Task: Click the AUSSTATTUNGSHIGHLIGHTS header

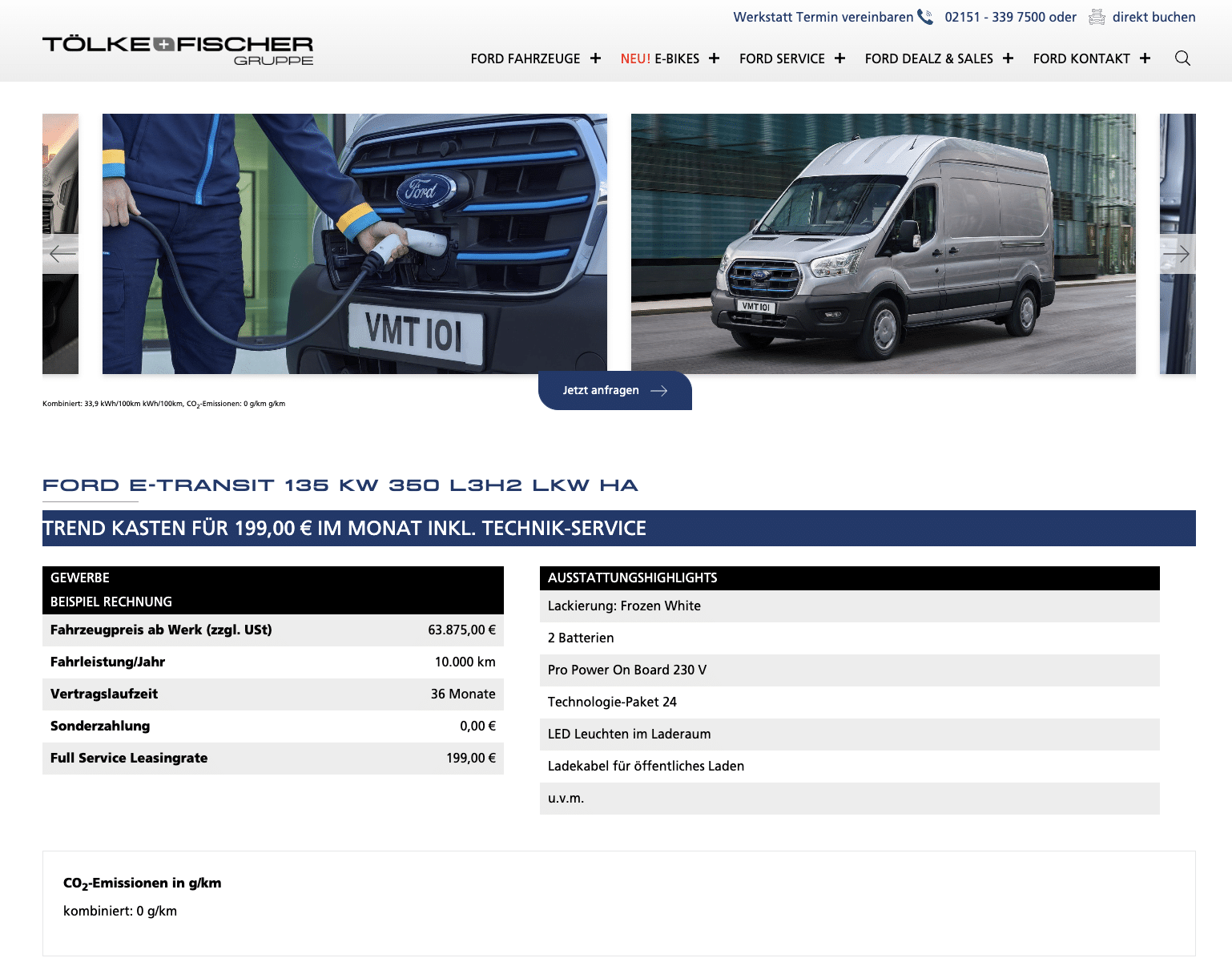Action: (x=850, y=578)
